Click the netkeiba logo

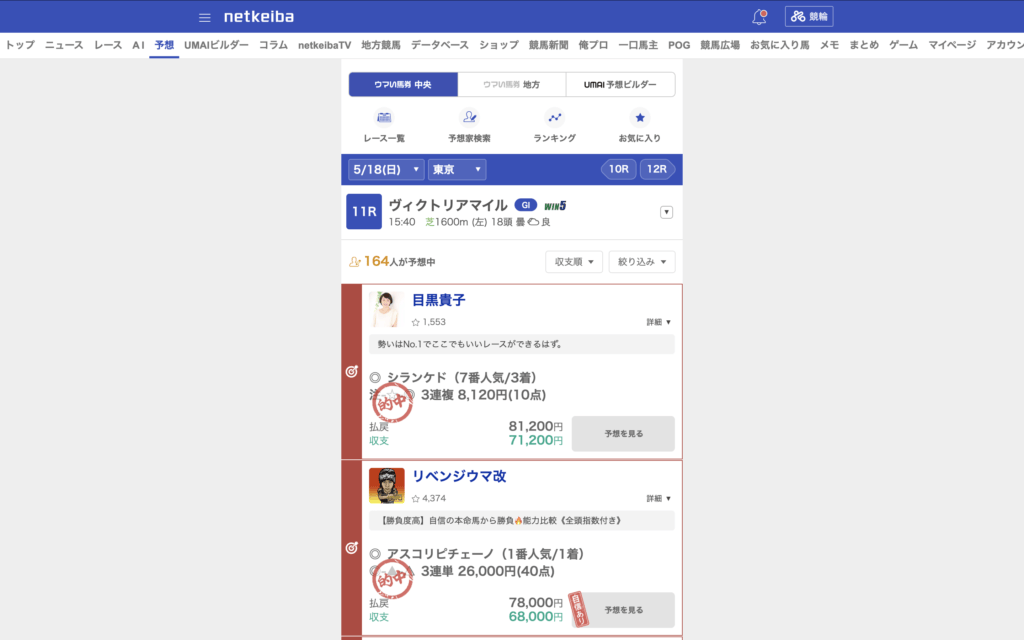259,16
